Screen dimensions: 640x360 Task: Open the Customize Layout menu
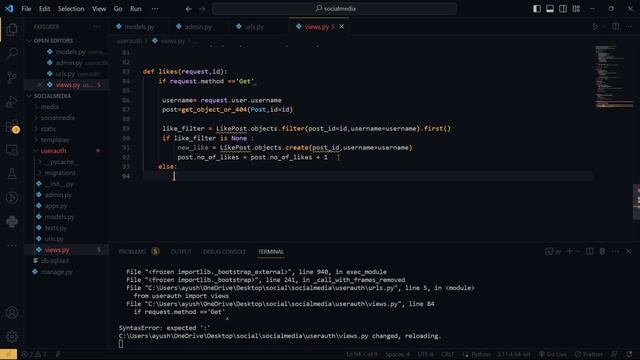(x=576, y=9)
